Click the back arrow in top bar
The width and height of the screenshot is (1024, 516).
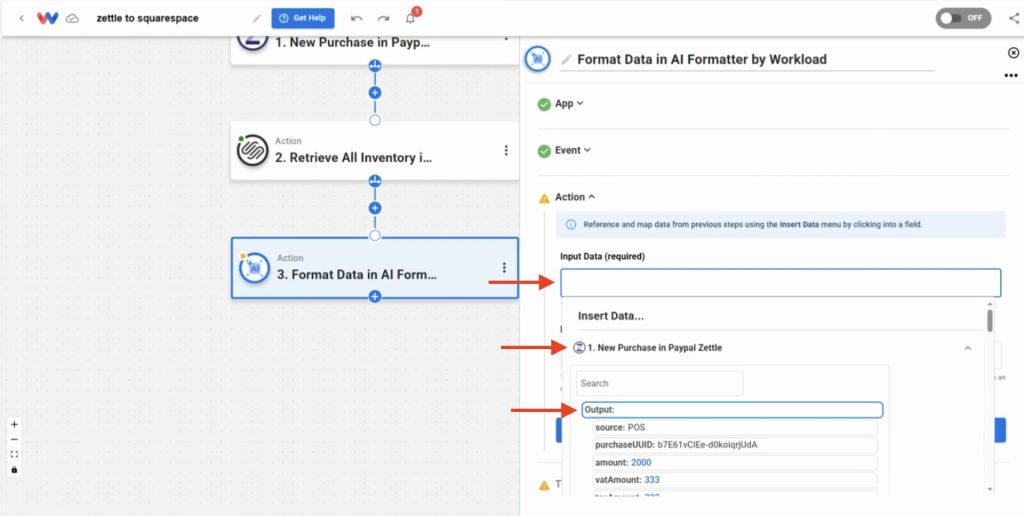click(22, 18)
